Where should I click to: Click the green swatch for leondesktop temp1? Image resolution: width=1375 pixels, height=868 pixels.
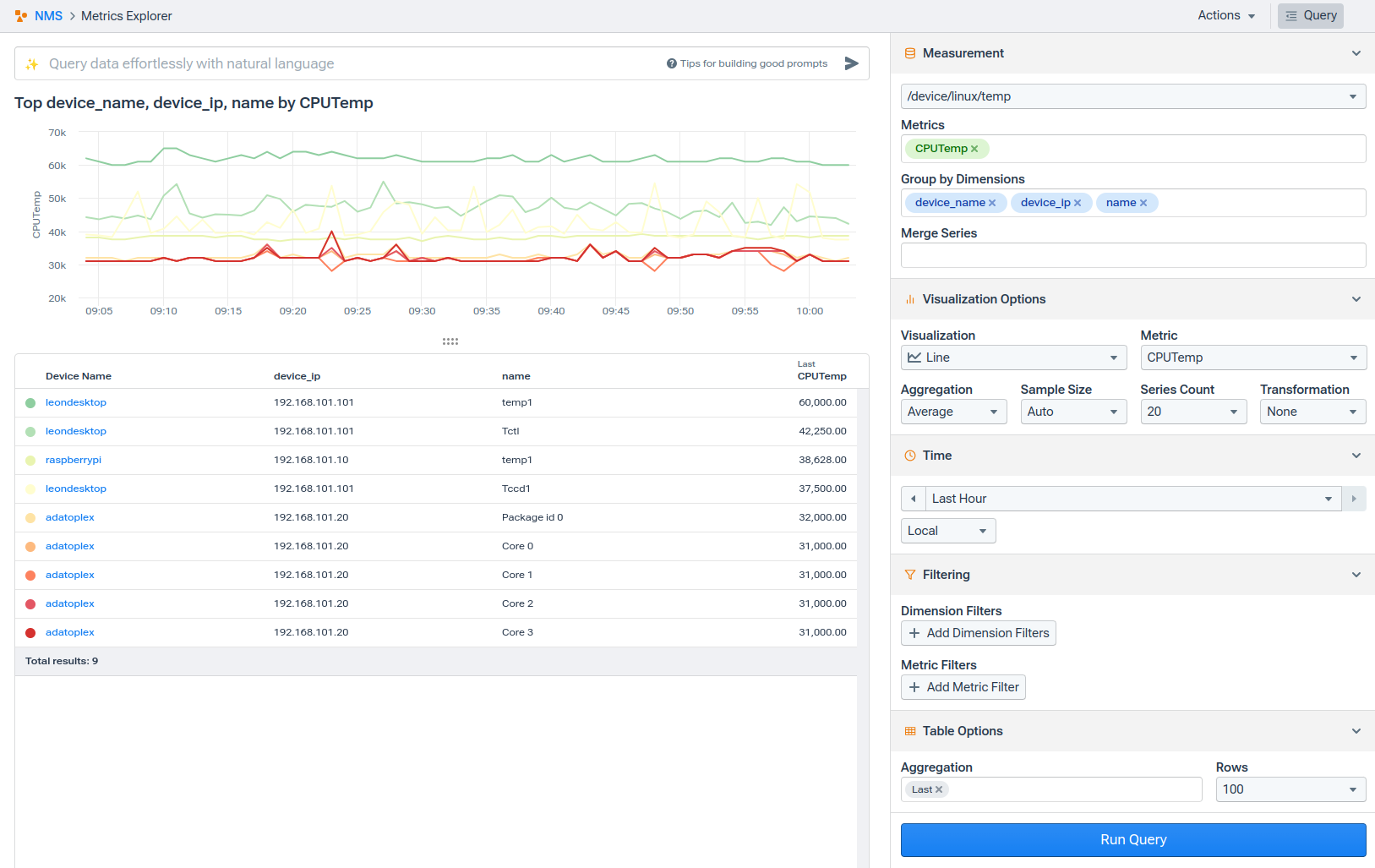coord(30,403)
